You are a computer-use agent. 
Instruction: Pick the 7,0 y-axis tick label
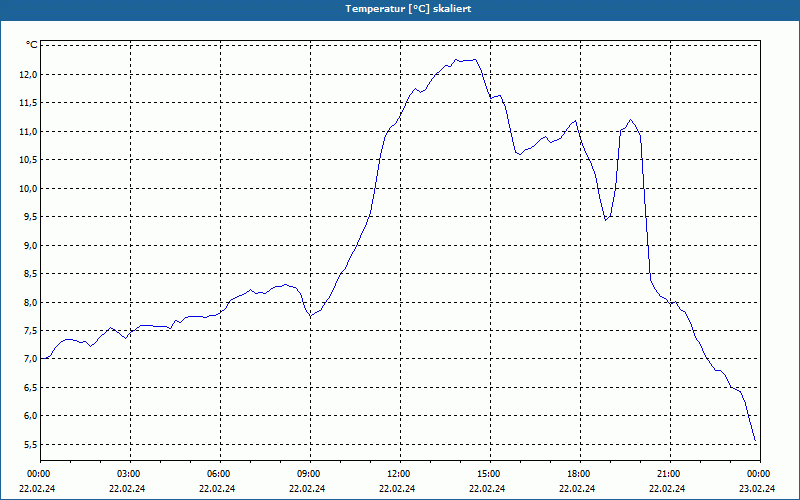pos(31,359)
